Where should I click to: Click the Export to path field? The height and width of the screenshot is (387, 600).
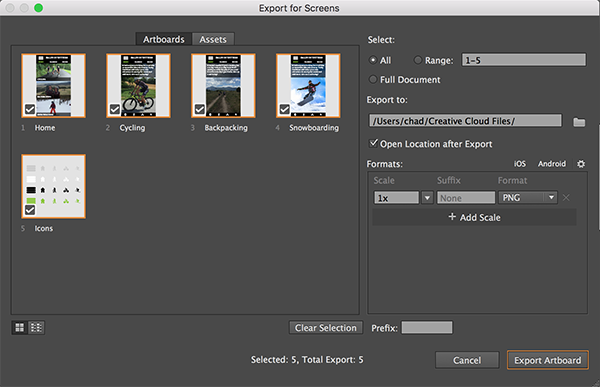465,121
